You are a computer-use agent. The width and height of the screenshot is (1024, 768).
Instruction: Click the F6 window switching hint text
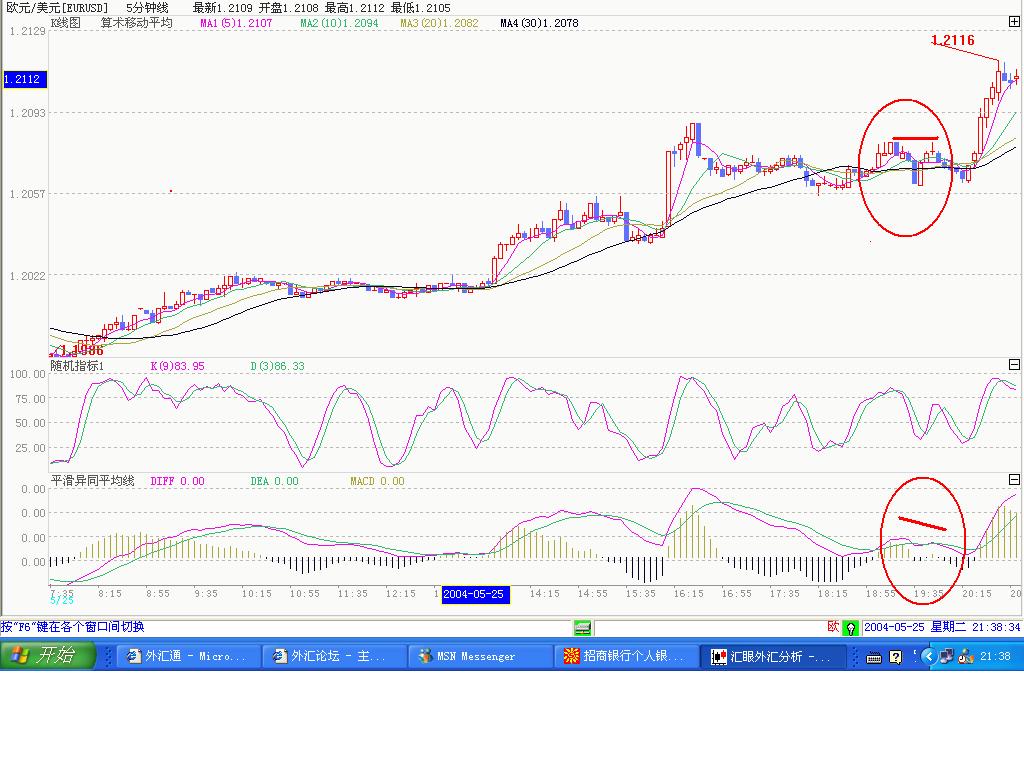coord(72,627)
